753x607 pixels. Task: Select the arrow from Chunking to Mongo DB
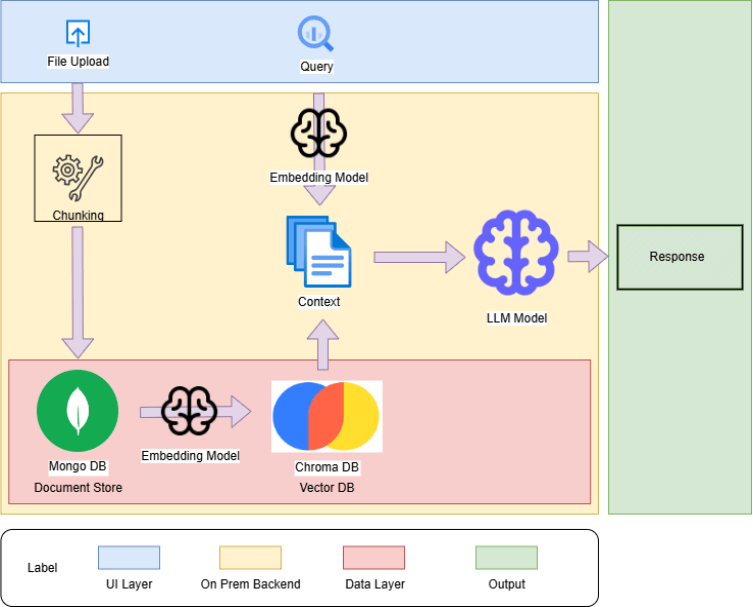click(77, 291)
